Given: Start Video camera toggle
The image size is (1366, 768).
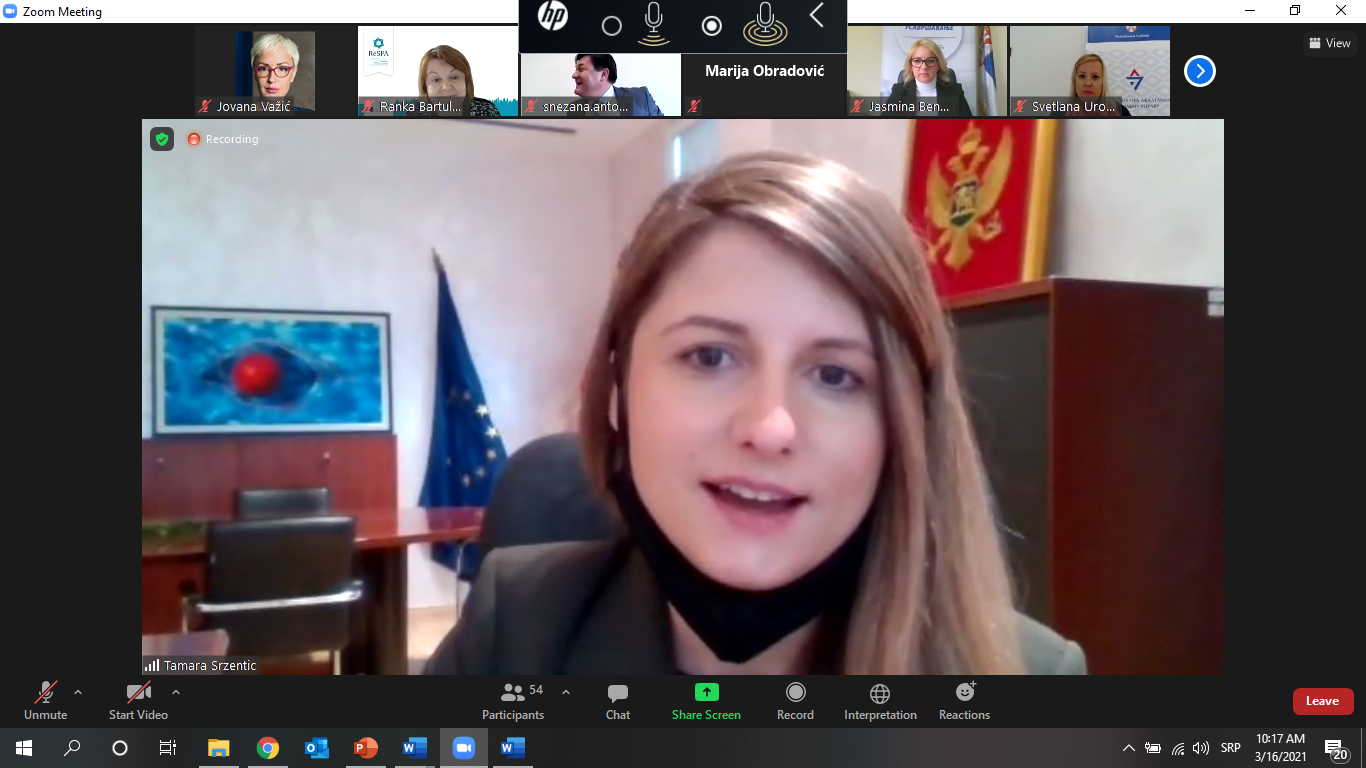Looking at the screenshot, I should (138, 700).
